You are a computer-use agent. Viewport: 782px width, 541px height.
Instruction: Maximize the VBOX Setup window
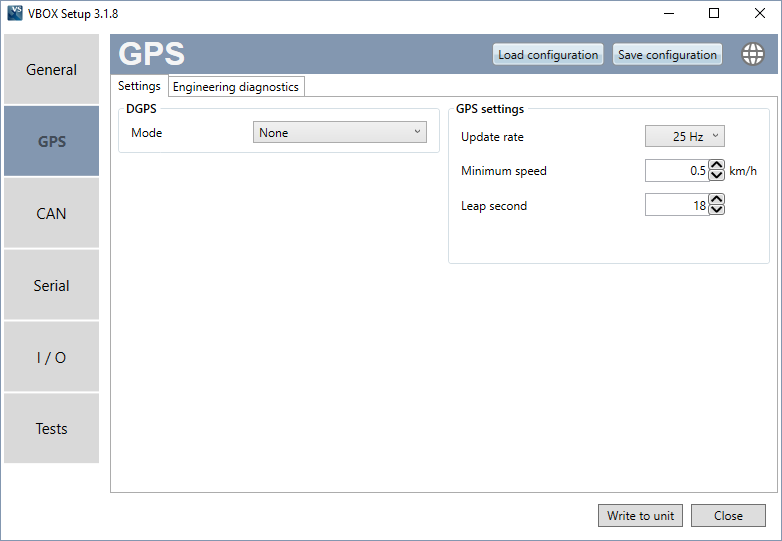pos(714,13)
